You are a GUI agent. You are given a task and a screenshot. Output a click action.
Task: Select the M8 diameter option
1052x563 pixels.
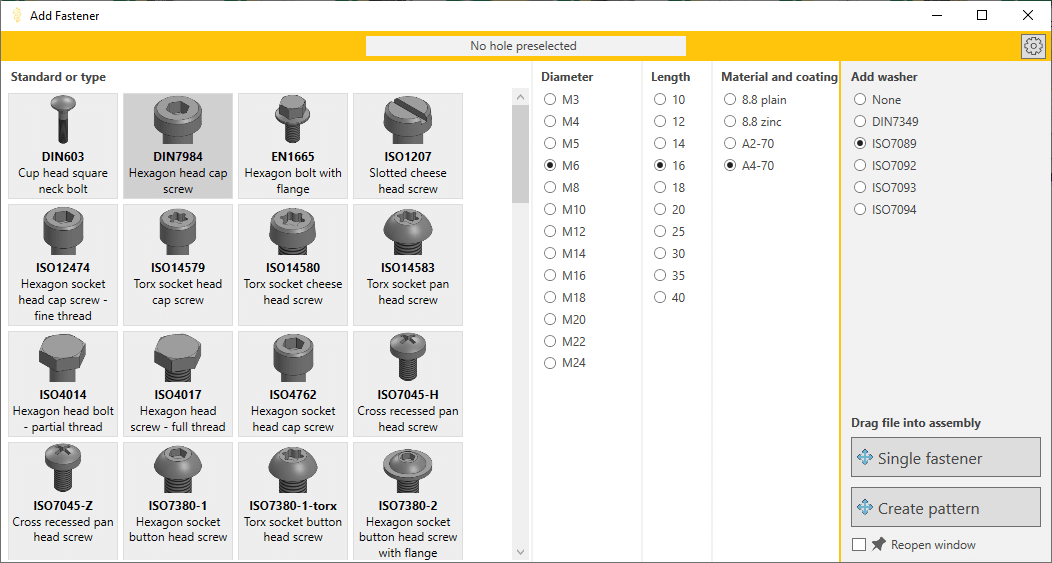pyautogui.click(x=550, y=188)
